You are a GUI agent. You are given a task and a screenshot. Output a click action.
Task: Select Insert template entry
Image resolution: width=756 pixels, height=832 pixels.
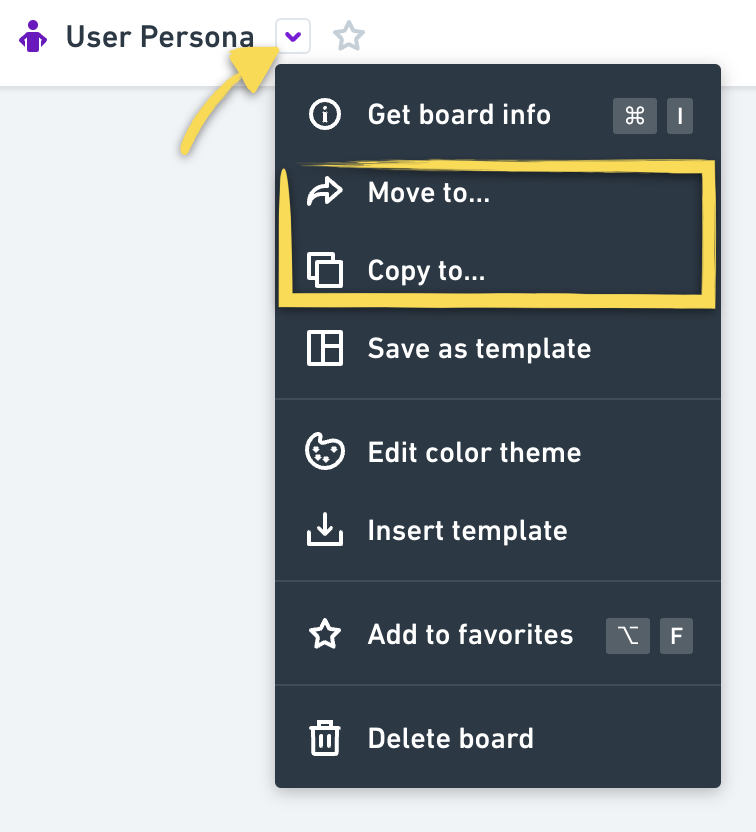coord(498,530)
